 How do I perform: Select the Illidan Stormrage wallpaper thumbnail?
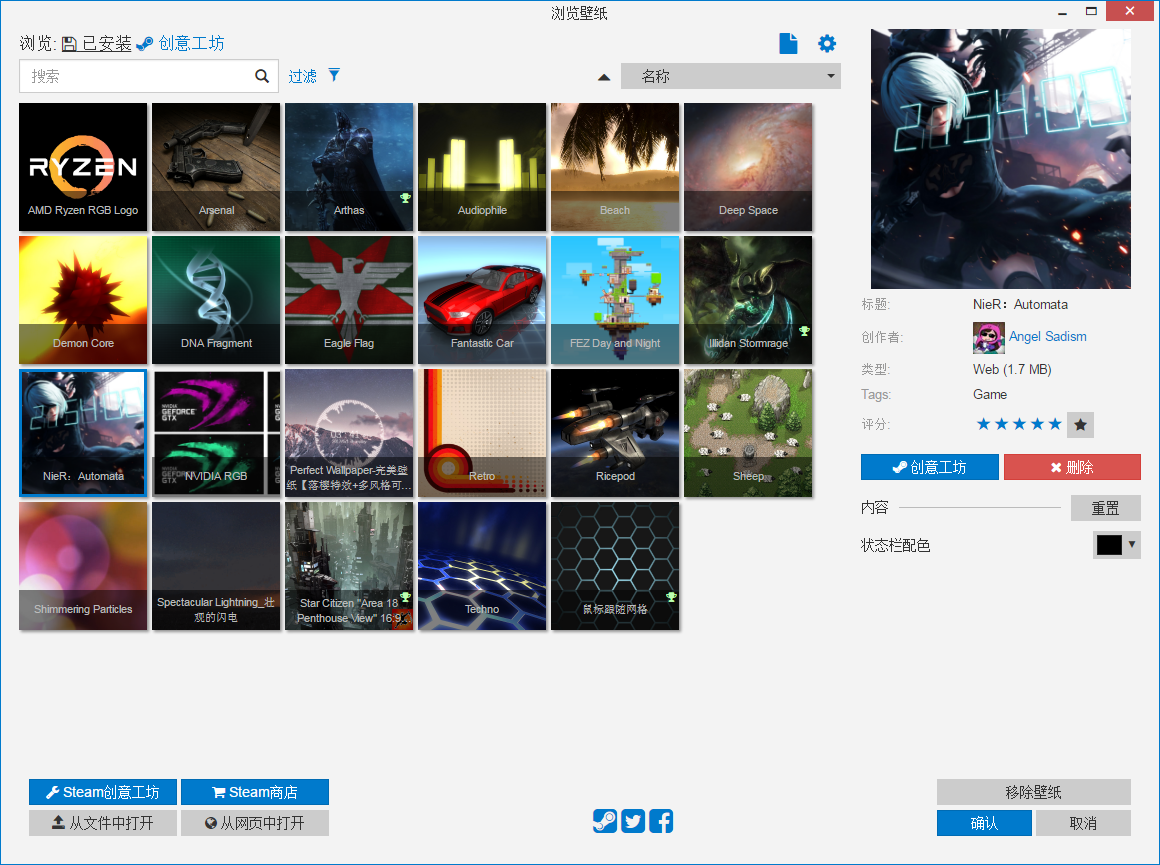pyautogui.click(x=749, y=300)
